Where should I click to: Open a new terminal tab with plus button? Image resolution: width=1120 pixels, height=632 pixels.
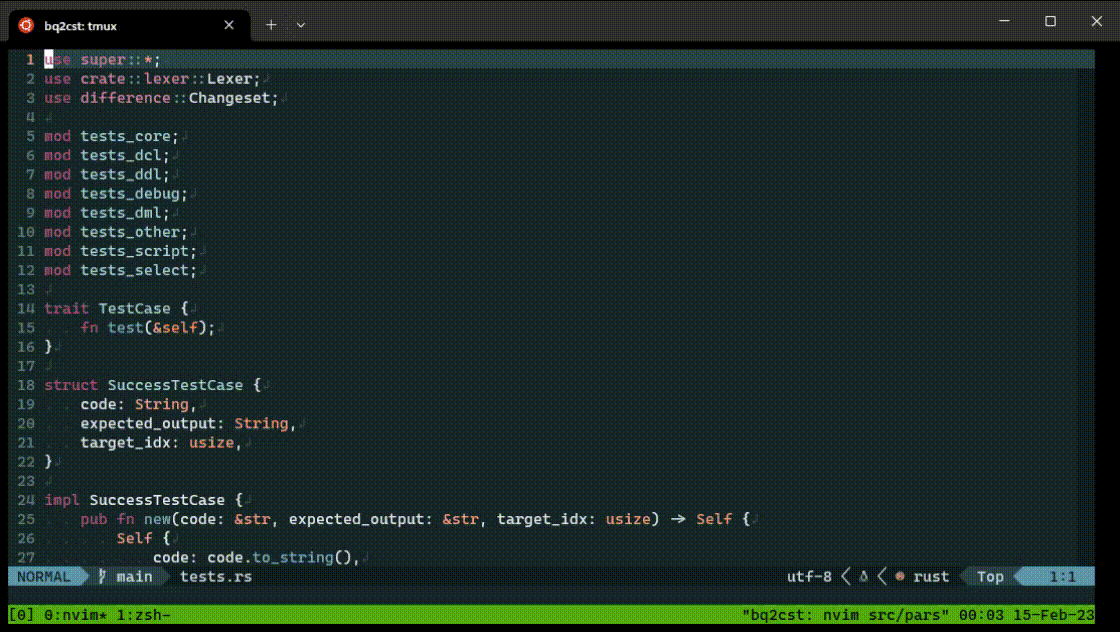click(271, 25)
